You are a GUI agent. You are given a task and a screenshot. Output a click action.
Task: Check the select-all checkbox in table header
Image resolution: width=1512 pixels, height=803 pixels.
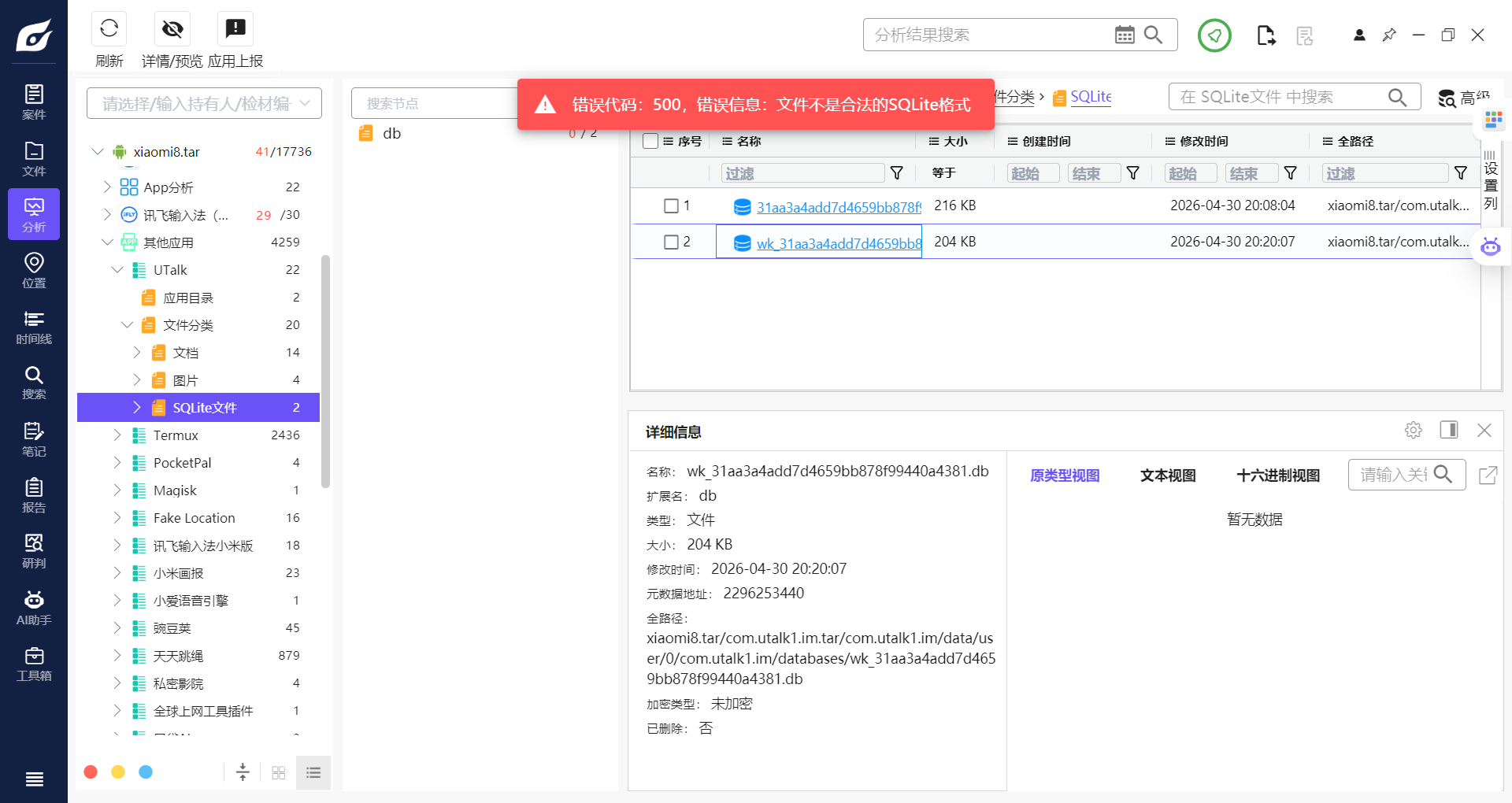[650, 141]
